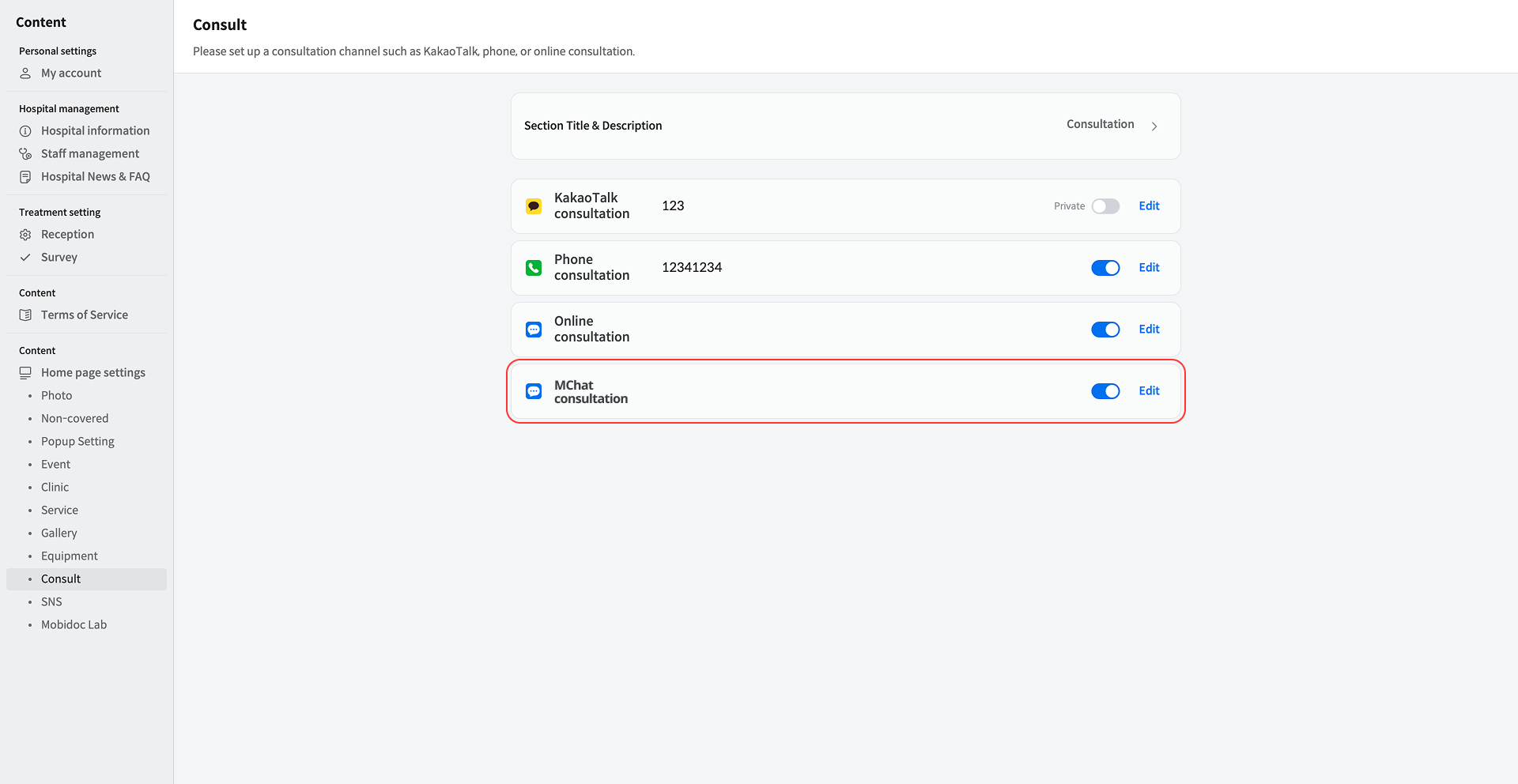1518x784 pixels.
Task: Edit the Phone consultation entry
Action: pos(1149,268)
